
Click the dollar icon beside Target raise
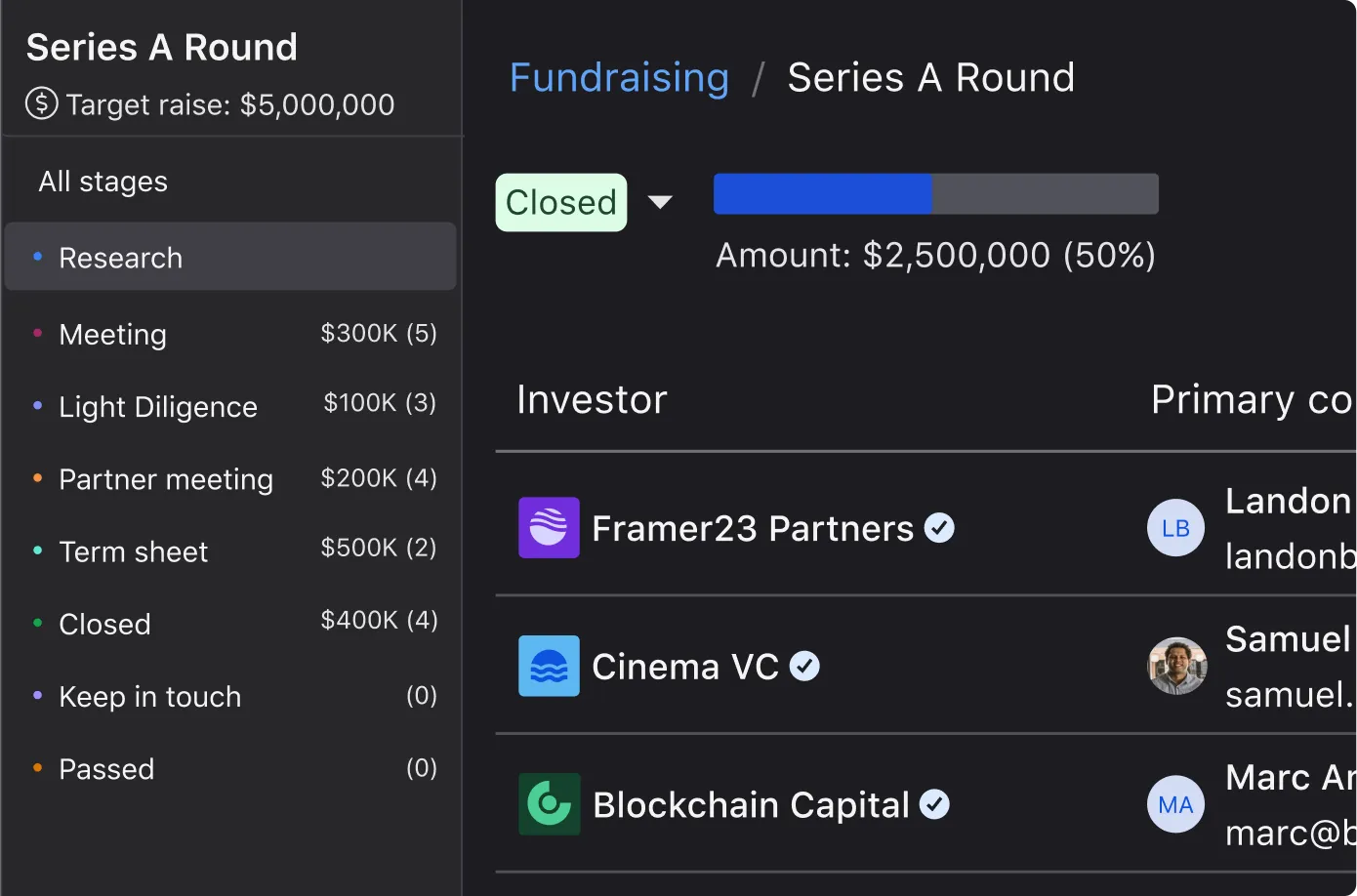click(x=42, y=103)
